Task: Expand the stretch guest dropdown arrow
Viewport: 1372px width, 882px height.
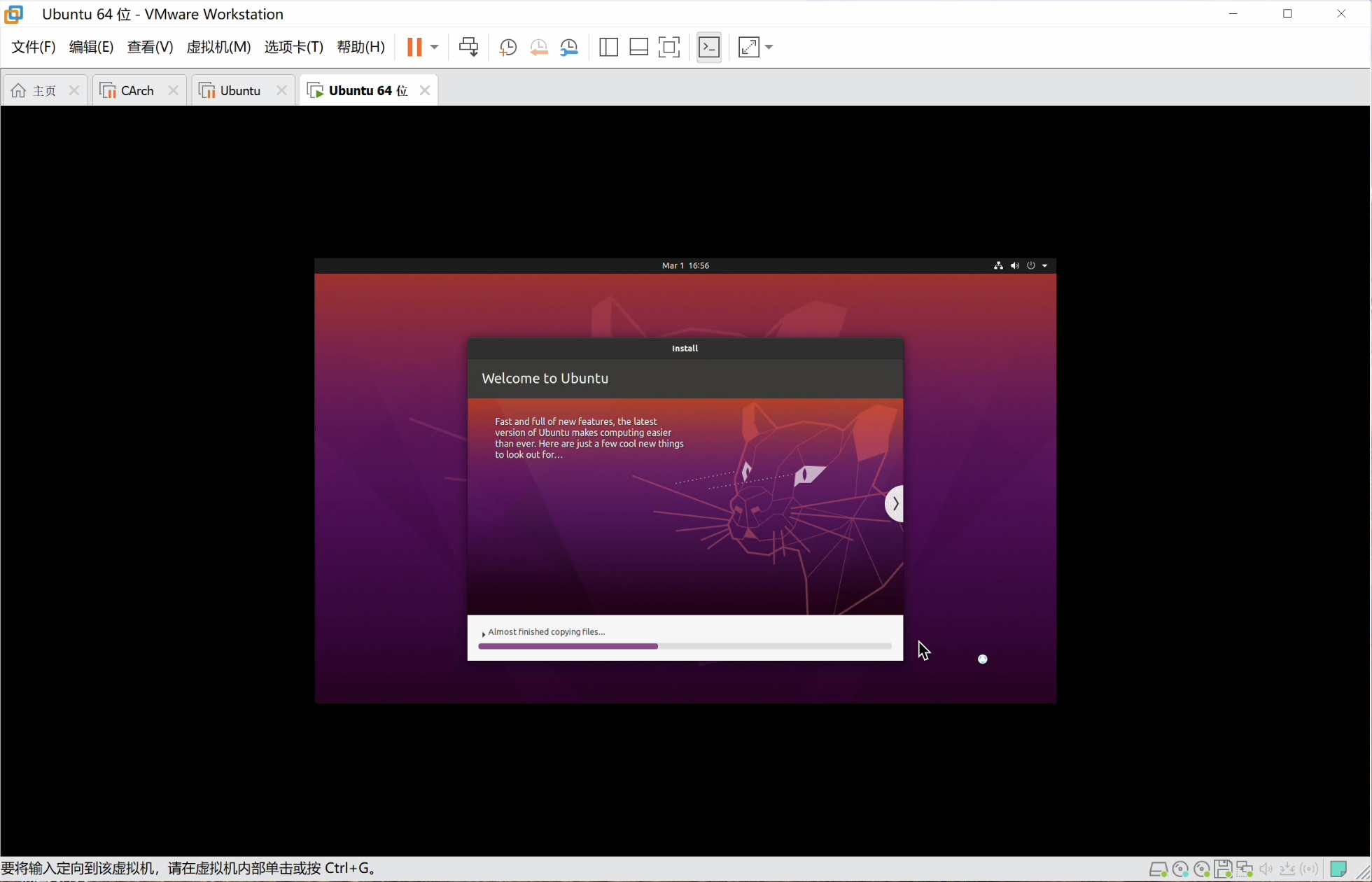Action: tap(769, 47)
